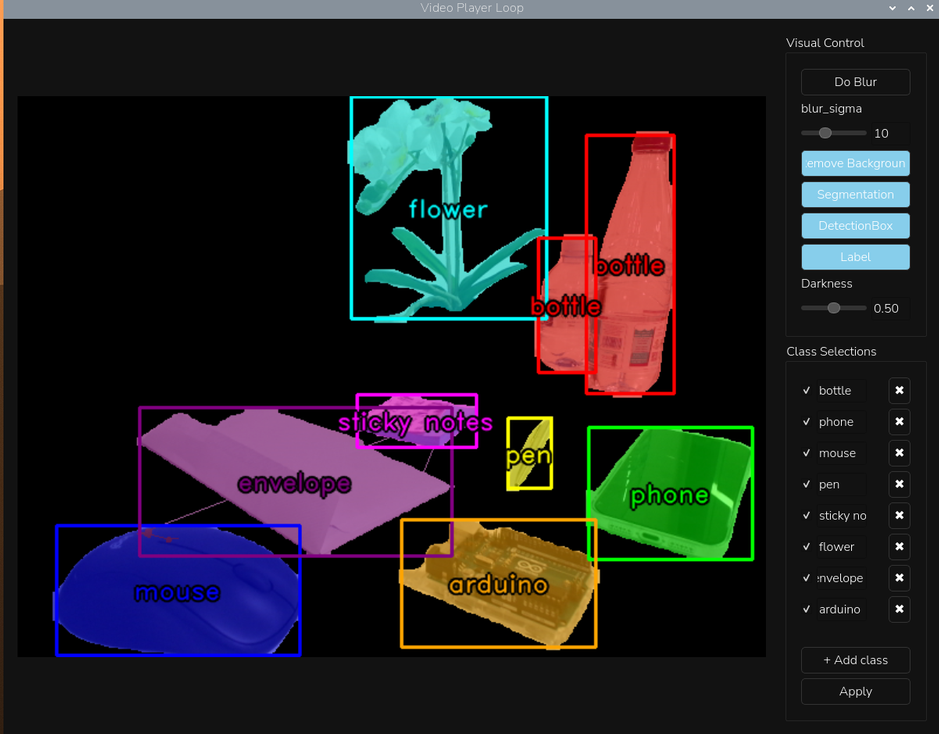Viewport: 939px width, 734px height.
Task: Click the flower label in the video
Action: coord(448,209)
